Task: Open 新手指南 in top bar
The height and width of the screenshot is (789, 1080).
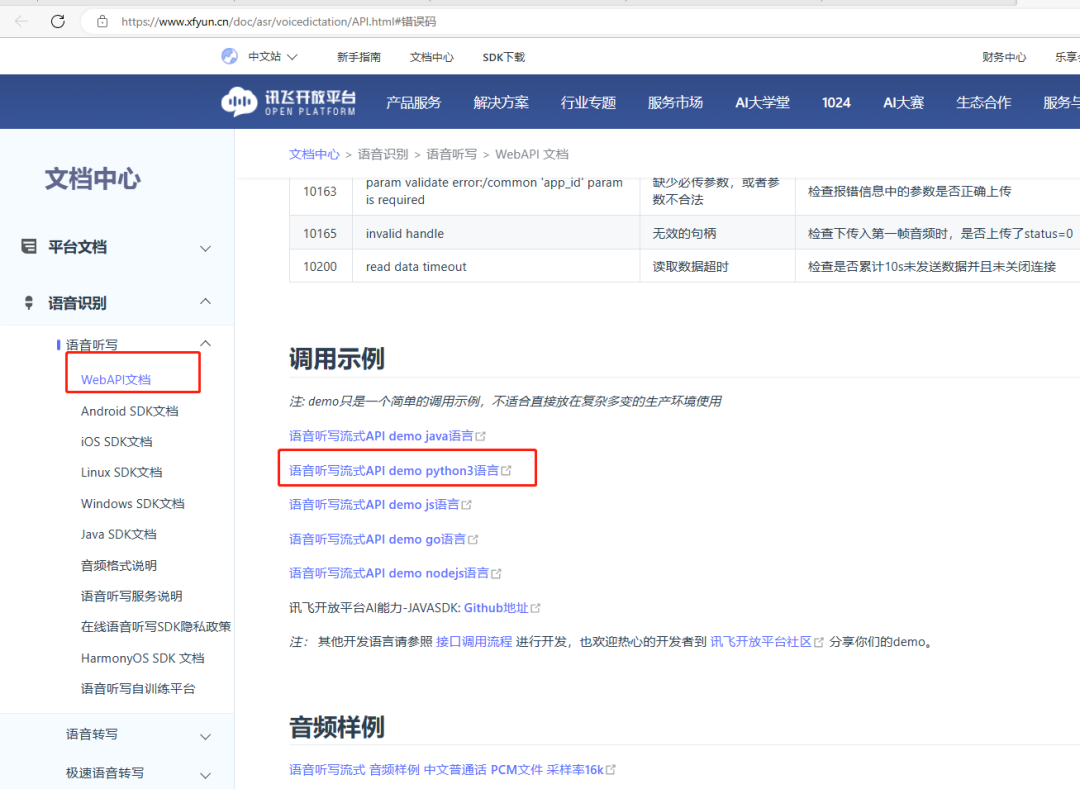Action: click(358, 57)
